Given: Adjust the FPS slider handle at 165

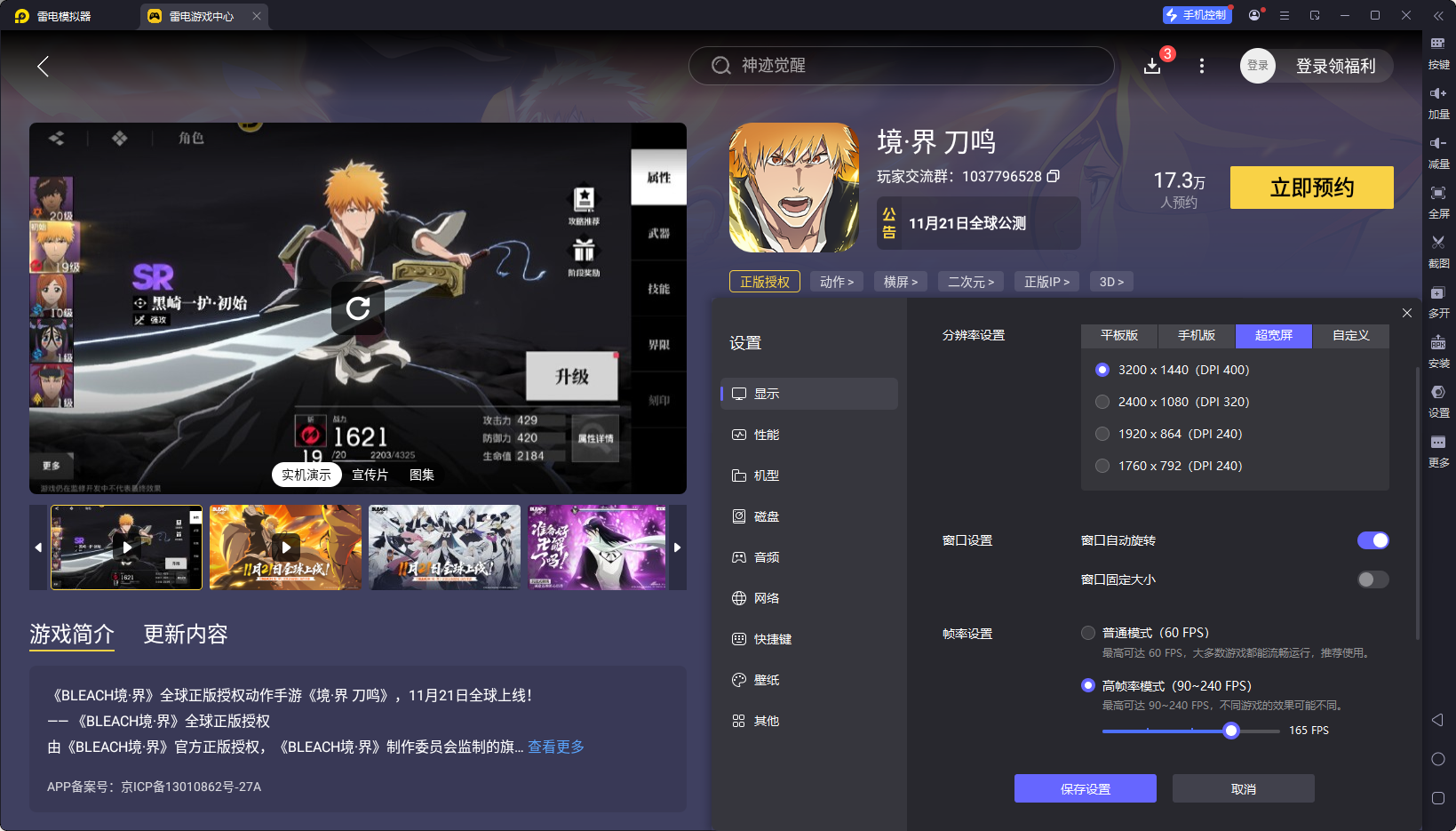Looking at the screenshot, I should [x=1231, y=731].
